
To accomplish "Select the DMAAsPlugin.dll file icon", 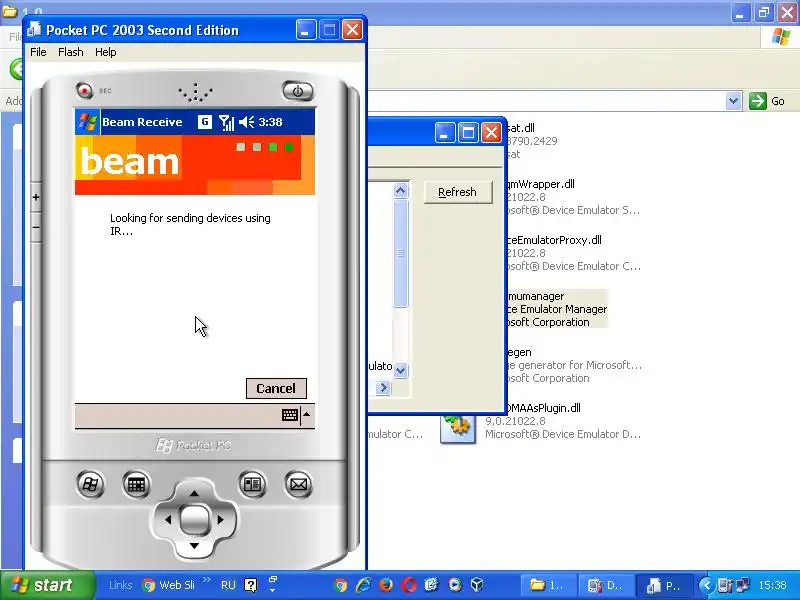I will 458,429.
